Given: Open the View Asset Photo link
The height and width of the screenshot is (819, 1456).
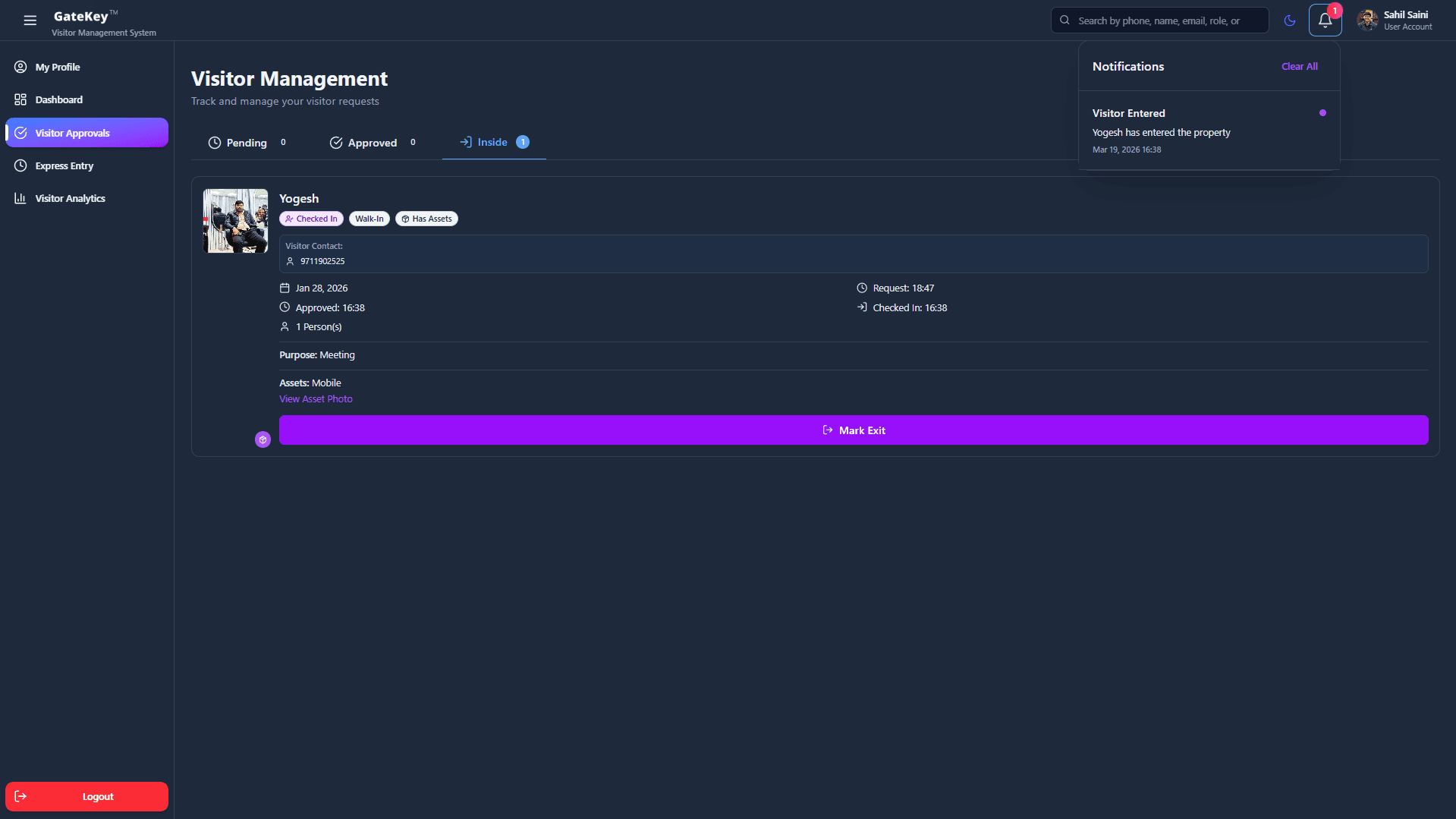Looking at the screenshot, I should point(316,399).
